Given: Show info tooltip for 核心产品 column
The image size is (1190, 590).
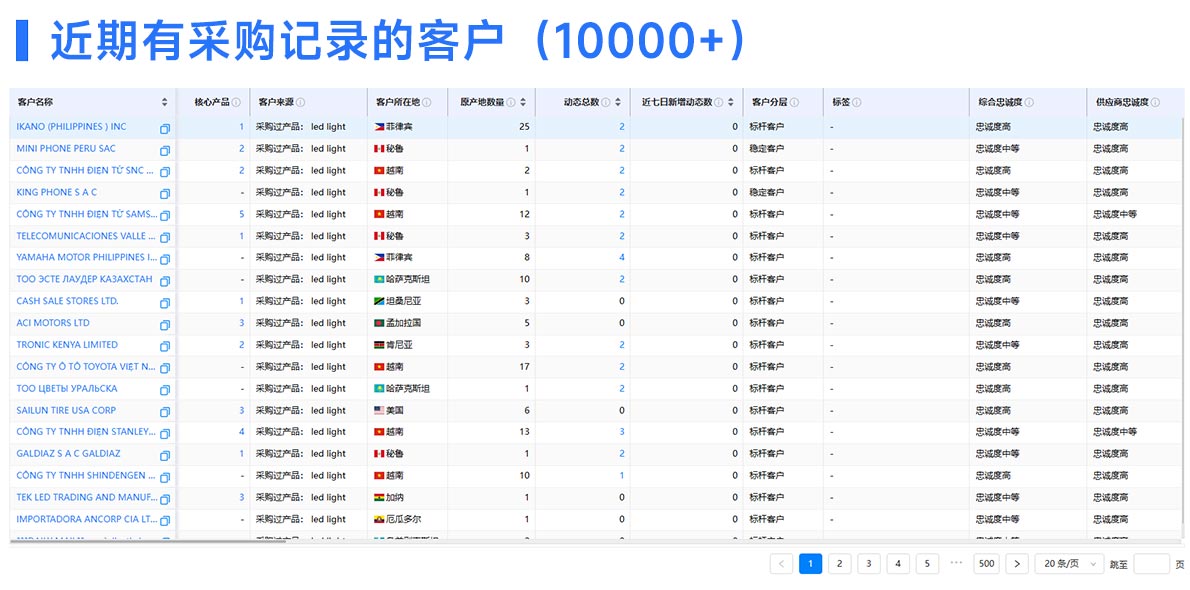Looking at the screenshot, I should pyautogui.click(x=236, y=102).
